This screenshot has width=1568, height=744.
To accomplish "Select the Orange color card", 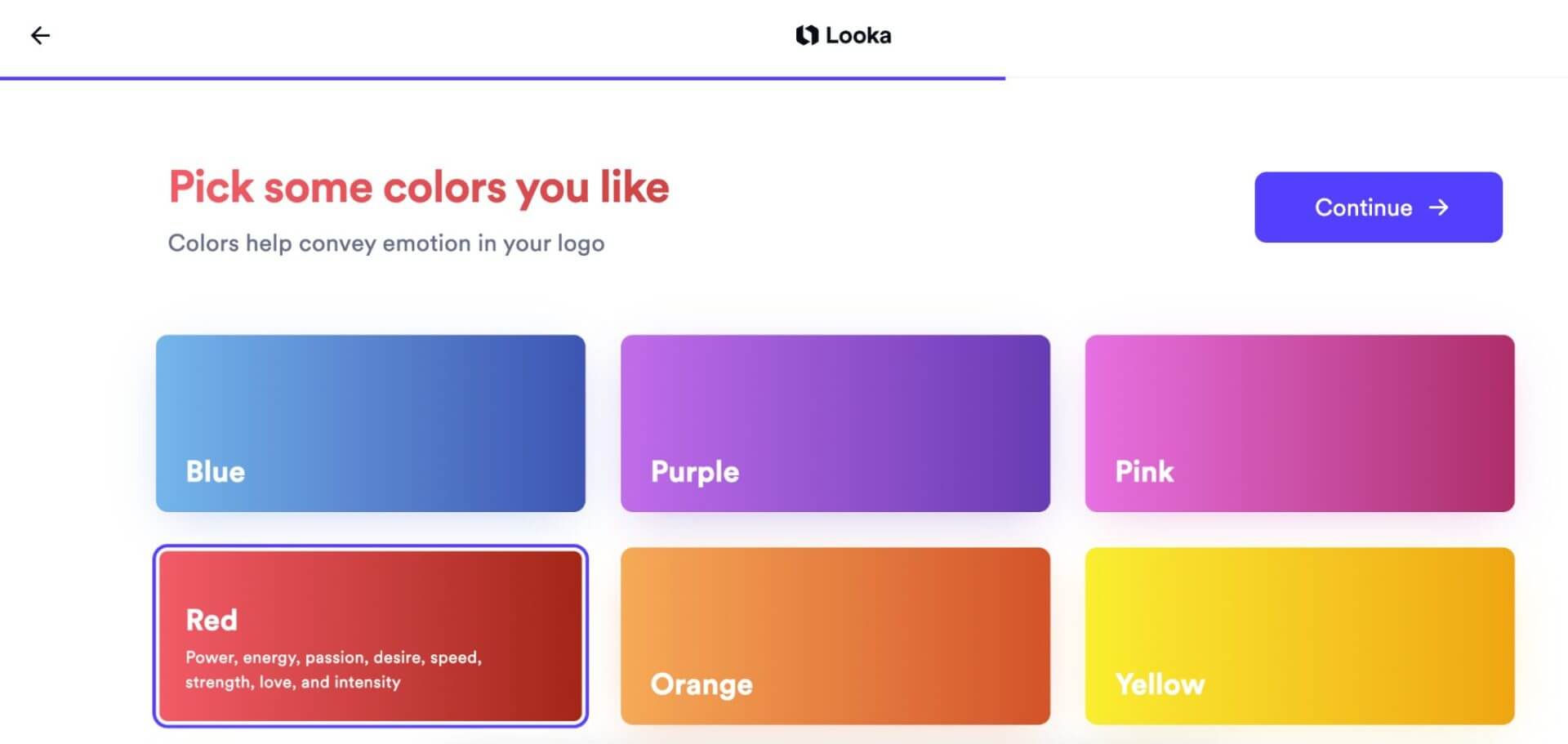I will point(835,635).
